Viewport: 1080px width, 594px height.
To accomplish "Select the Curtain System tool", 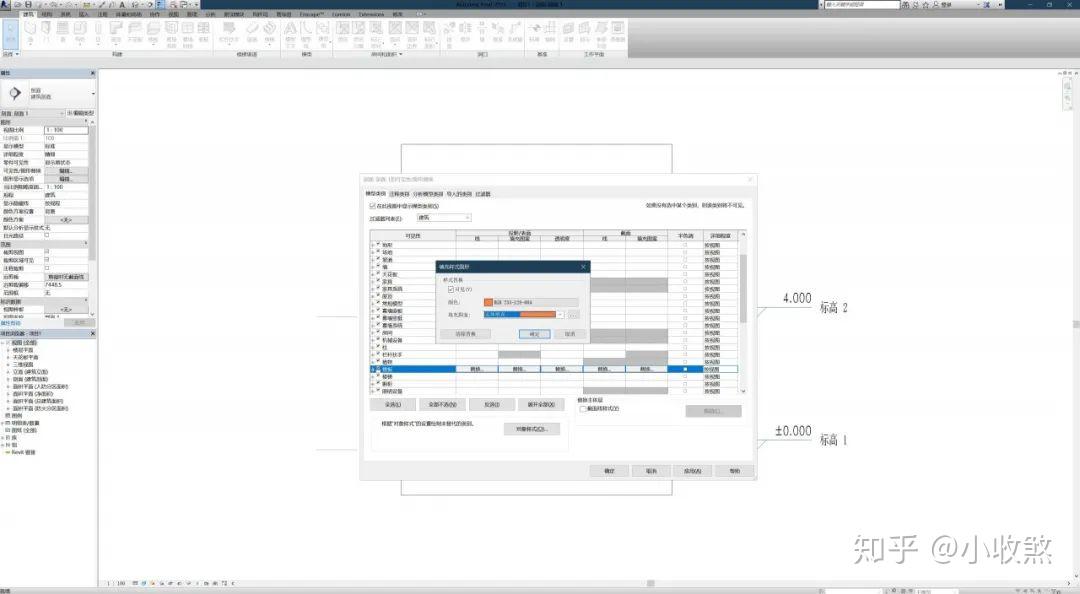I will coord(171,32).
